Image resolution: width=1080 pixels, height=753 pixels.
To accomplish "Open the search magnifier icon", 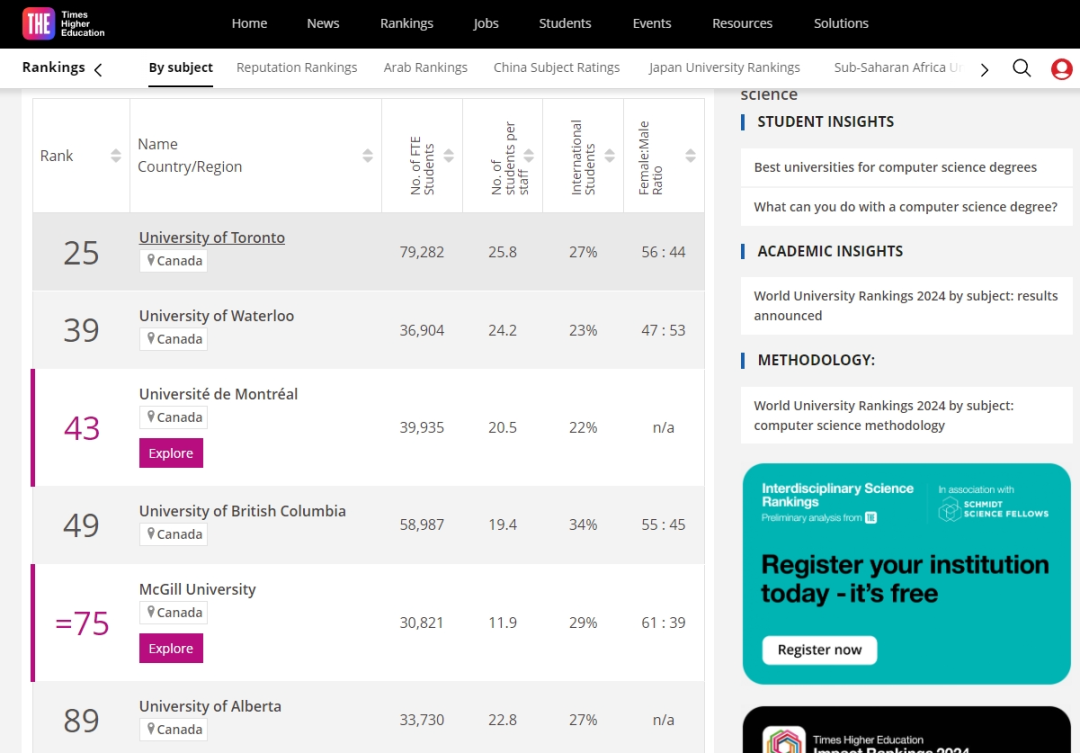I will click(1021, 68).
